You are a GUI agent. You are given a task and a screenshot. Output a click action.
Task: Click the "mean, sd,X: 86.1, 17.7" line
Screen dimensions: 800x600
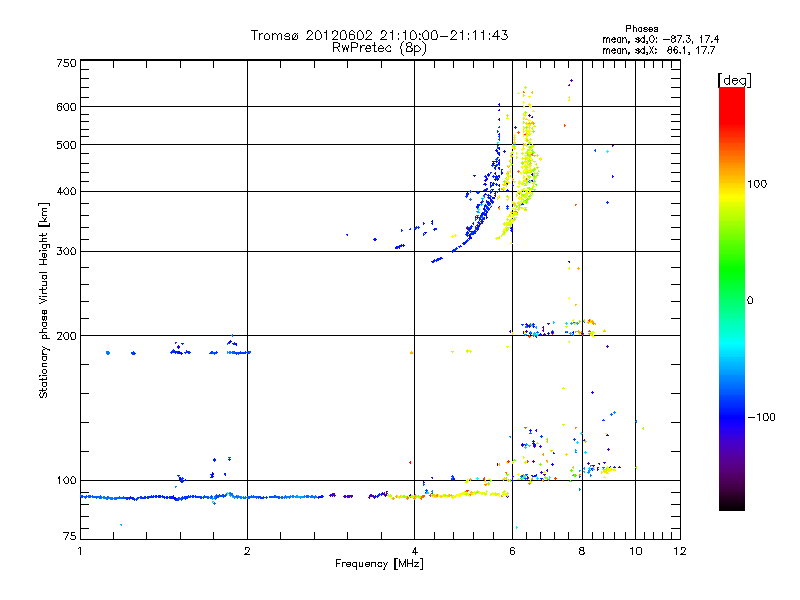(659, 50)
